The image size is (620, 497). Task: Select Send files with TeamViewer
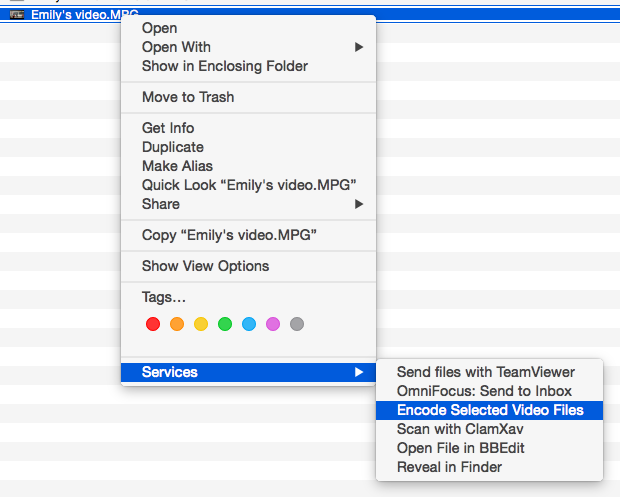tap(486, 372)
